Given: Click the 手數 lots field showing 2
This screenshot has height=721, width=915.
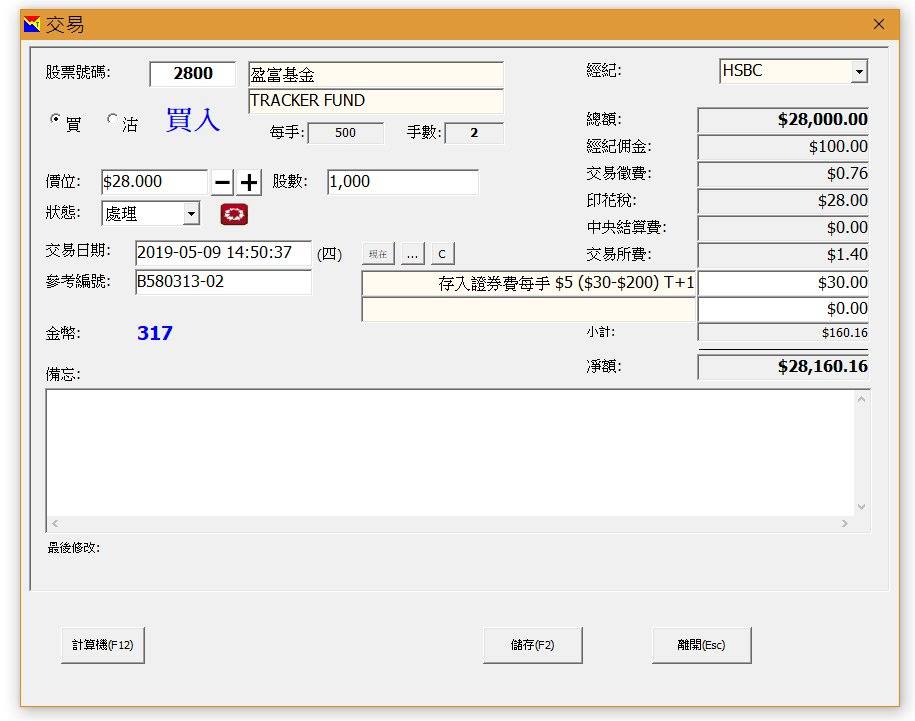Looking at the screenshot, I should (474, 133).
